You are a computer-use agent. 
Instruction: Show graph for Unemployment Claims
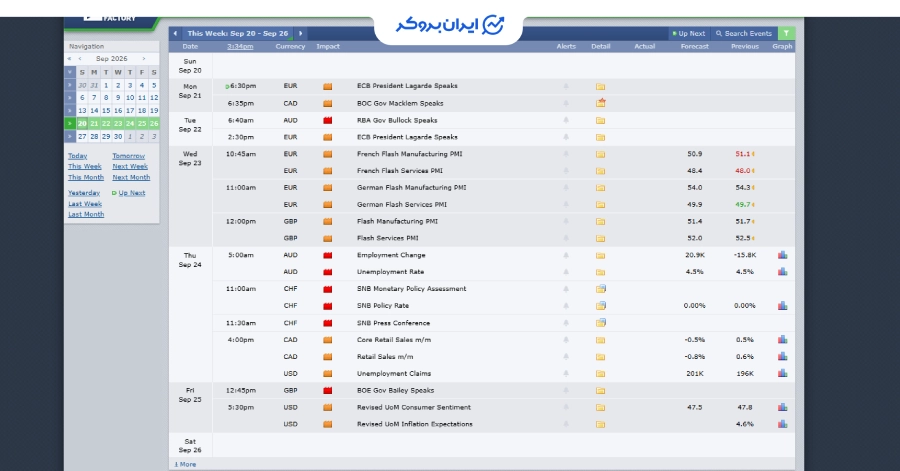pyautogui.click(x=782, y=373)
